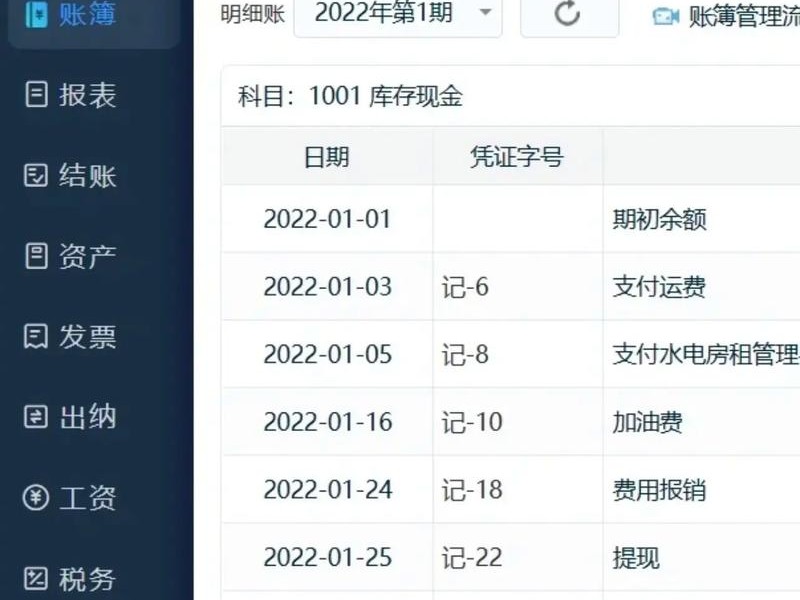Expand the 2022年第1期 period dropdown arrow

(x=486, y=12)
